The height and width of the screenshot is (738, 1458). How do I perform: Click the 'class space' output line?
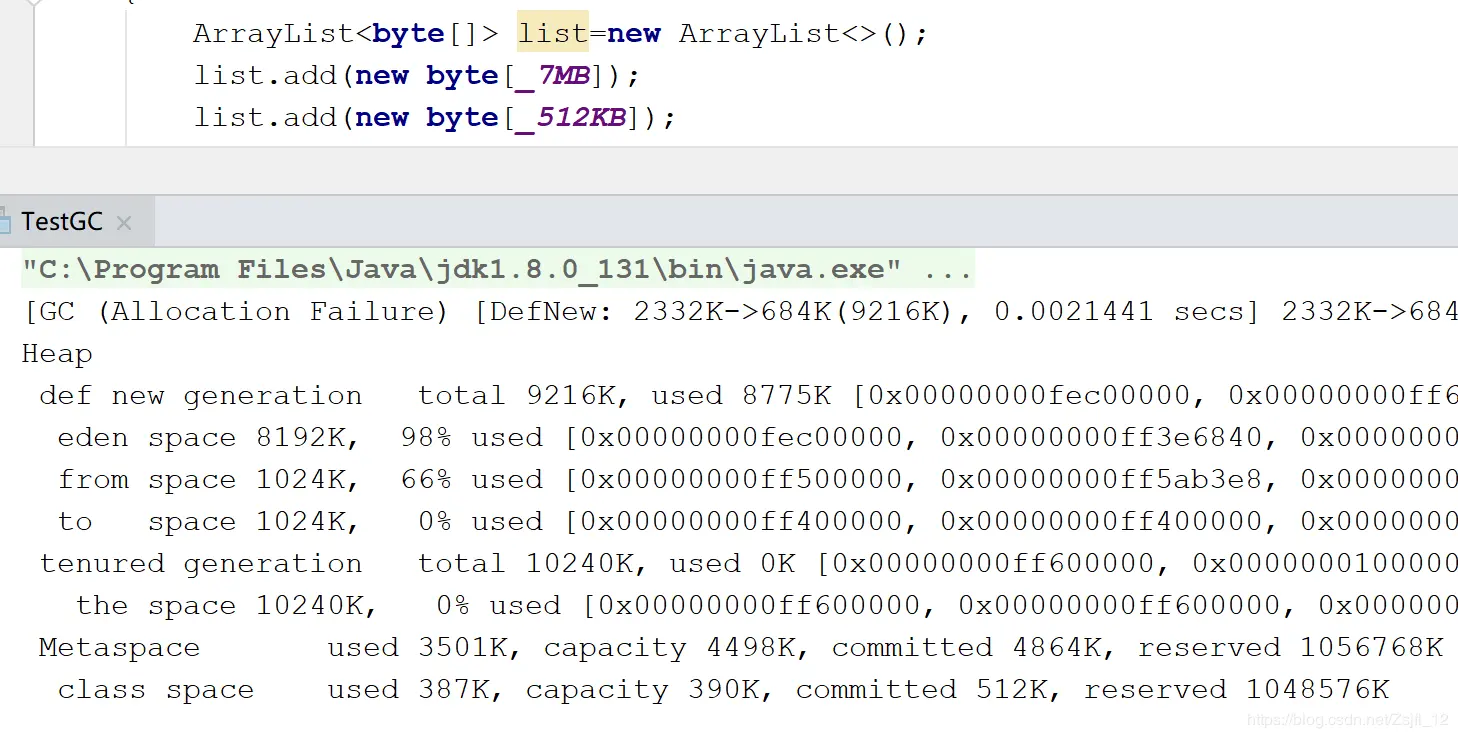click(723, 690)
